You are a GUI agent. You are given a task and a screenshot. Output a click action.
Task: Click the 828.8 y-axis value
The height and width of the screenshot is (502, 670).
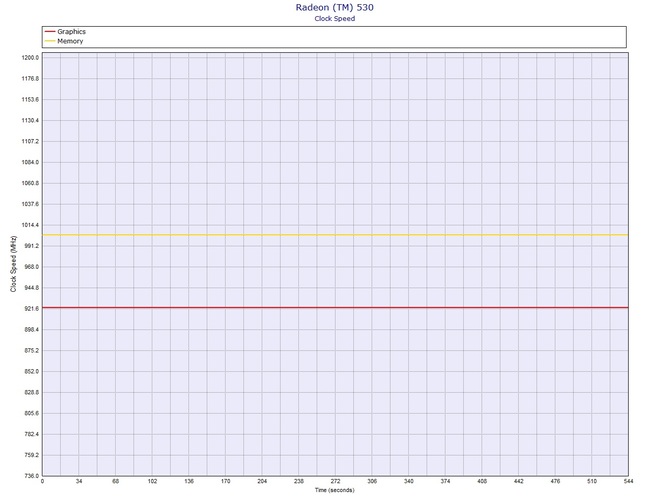(x=31, y=393)
